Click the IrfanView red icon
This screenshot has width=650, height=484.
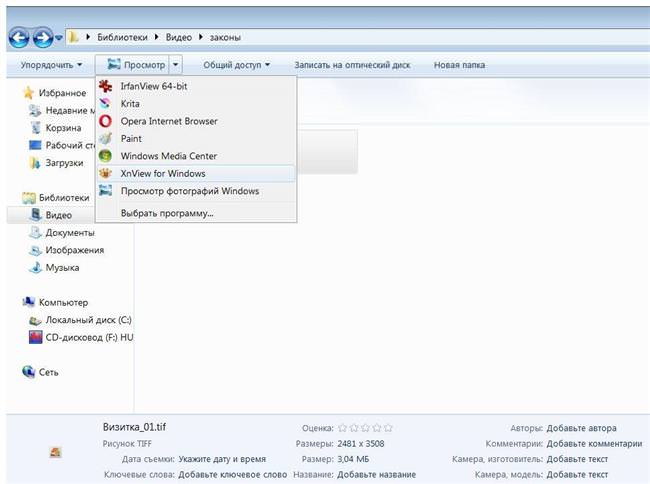coord(105,86)
